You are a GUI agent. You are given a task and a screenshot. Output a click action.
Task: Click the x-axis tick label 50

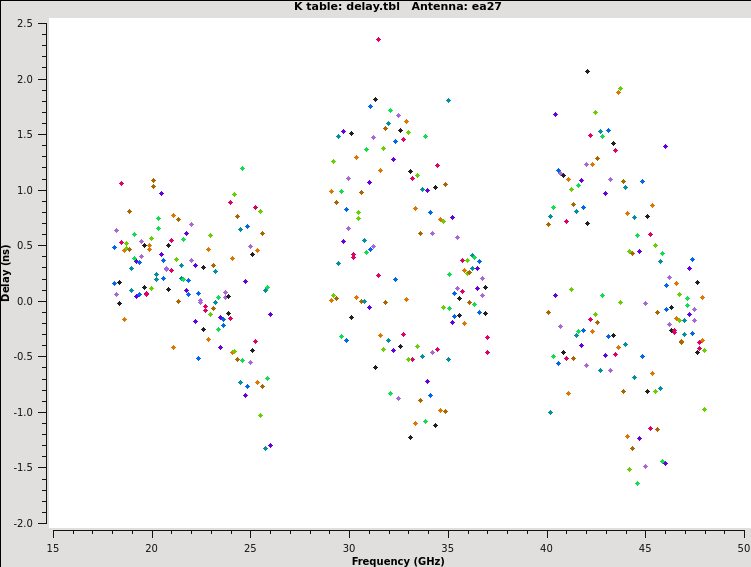click(x=744, y=547)
